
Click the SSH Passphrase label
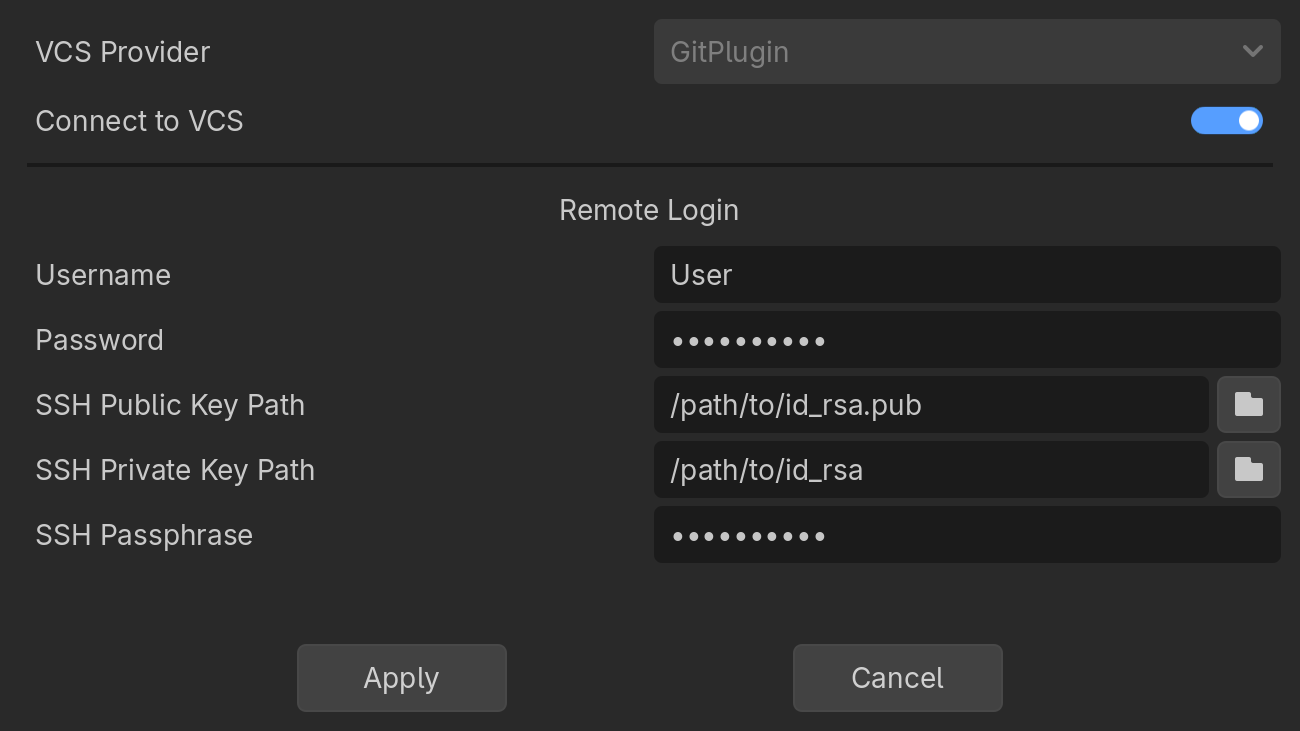click(144, 535)
